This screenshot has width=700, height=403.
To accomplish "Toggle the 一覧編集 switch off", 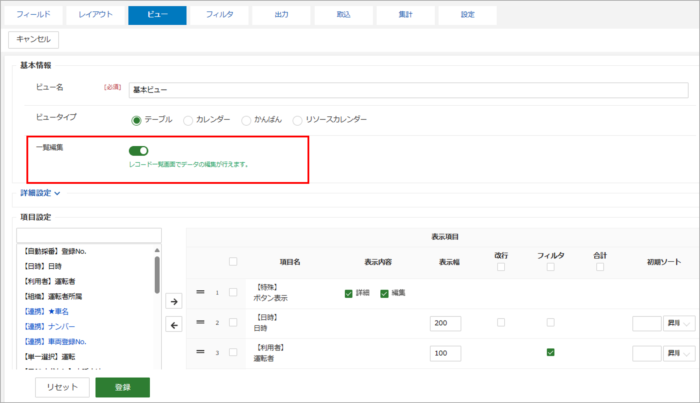I will pyautogui.click(x=138, y=151).
